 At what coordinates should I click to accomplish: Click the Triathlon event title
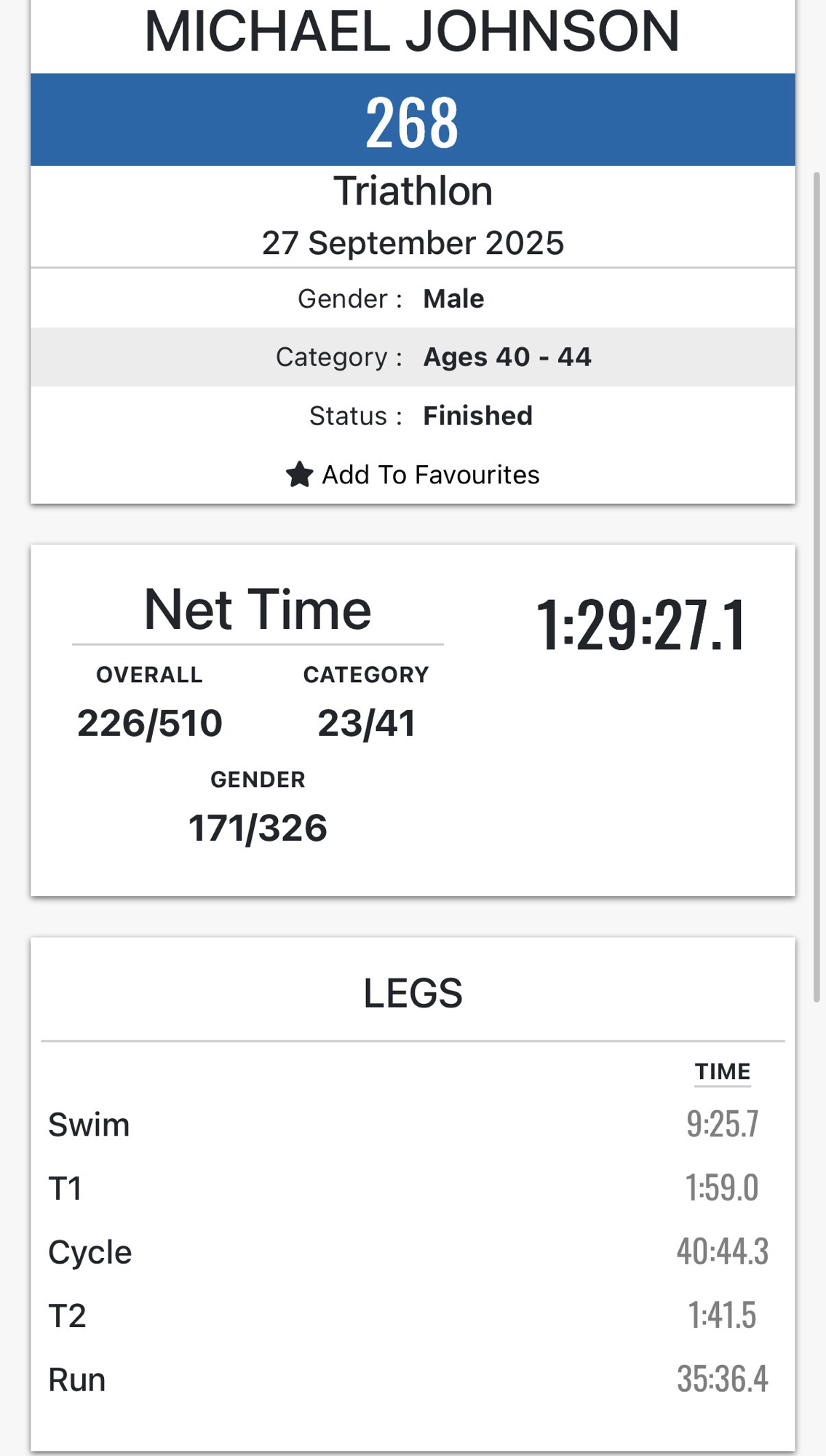[413, 191]
